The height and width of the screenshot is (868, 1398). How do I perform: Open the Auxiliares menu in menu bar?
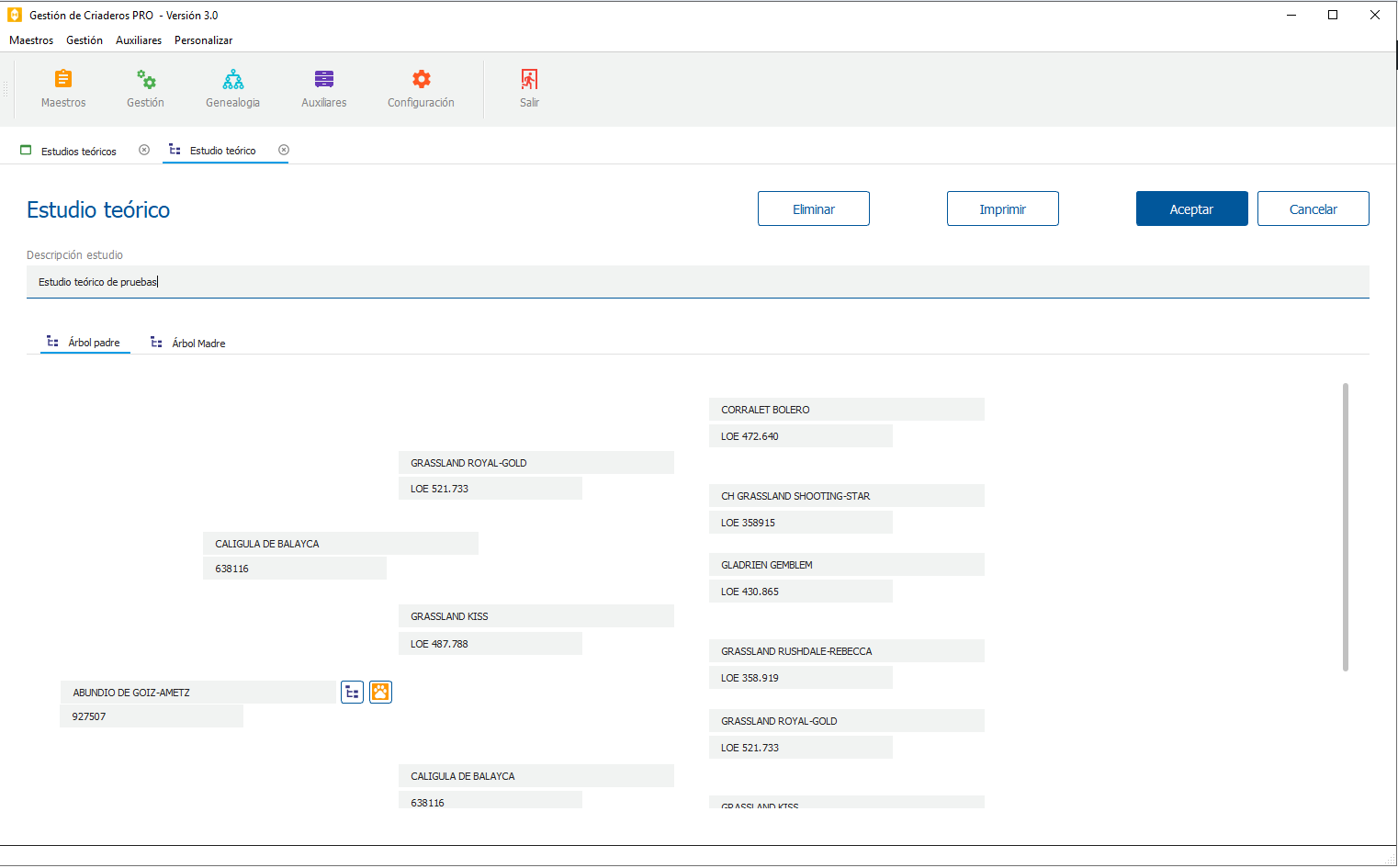139,40
